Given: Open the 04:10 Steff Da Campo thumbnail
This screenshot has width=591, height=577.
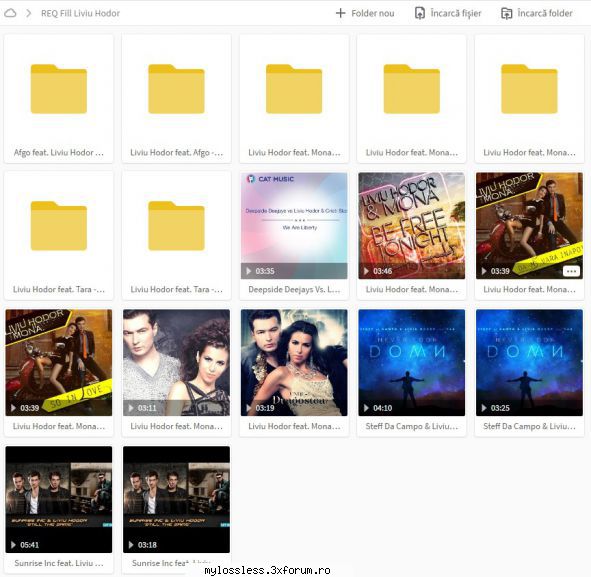Looking at the screenshot, I should point(412,363).
